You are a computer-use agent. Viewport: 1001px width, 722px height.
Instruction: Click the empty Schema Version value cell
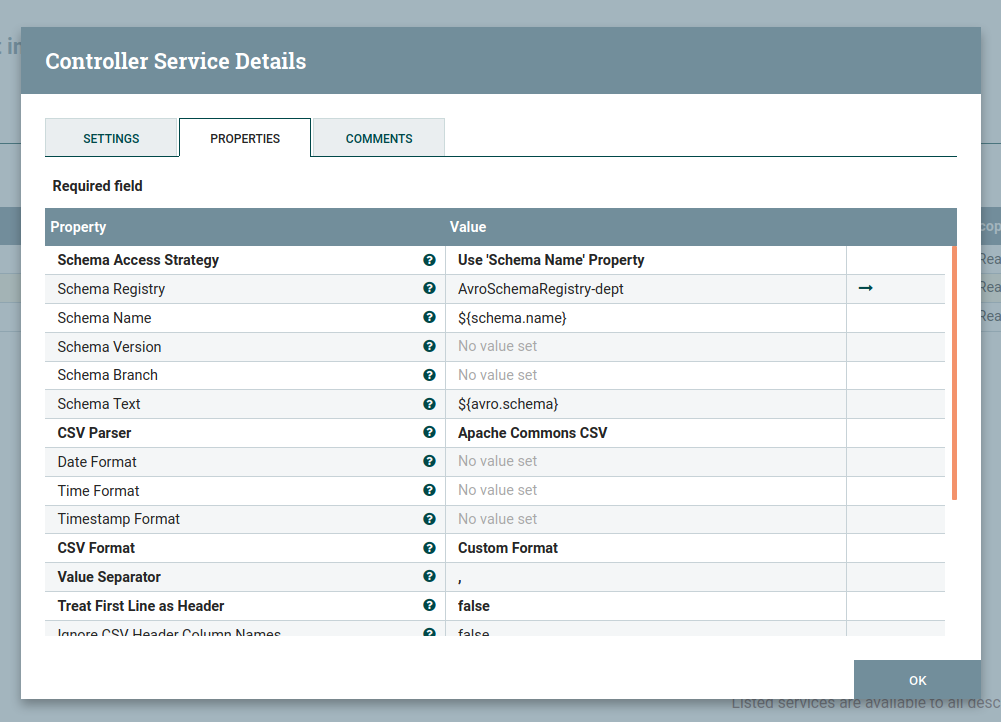[x=645, y=347]
